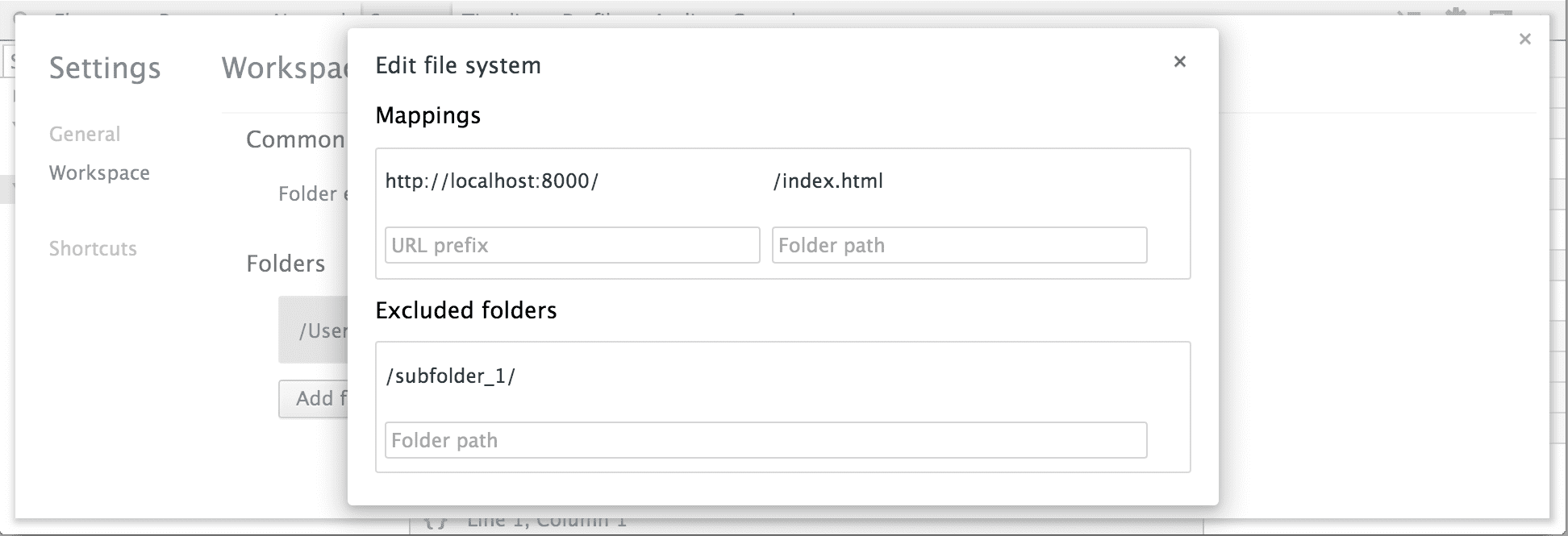
Task: Select the http://localhost:8000/ mapping entry
Action: point(565,181)
